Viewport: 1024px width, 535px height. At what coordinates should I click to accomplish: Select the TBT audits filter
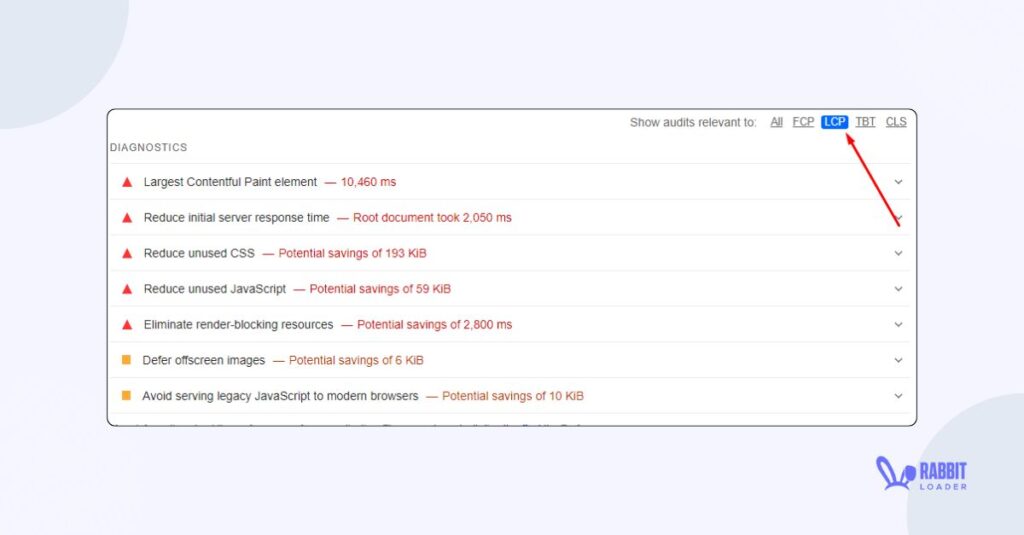click(865, 122)
